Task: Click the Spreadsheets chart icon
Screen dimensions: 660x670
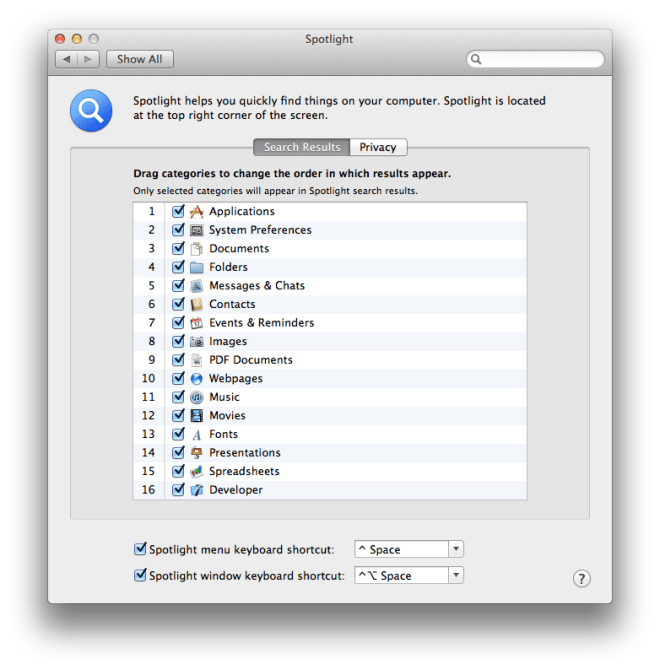Action: point(197,471)
